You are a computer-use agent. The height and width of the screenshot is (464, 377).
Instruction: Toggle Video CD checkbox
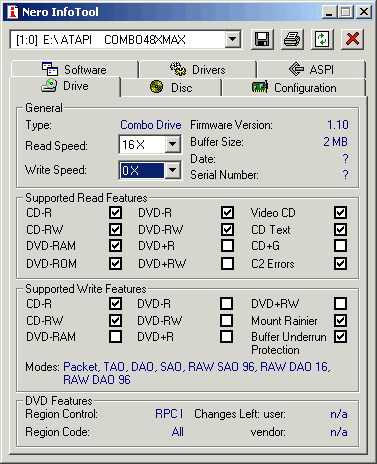coord(340,213)
